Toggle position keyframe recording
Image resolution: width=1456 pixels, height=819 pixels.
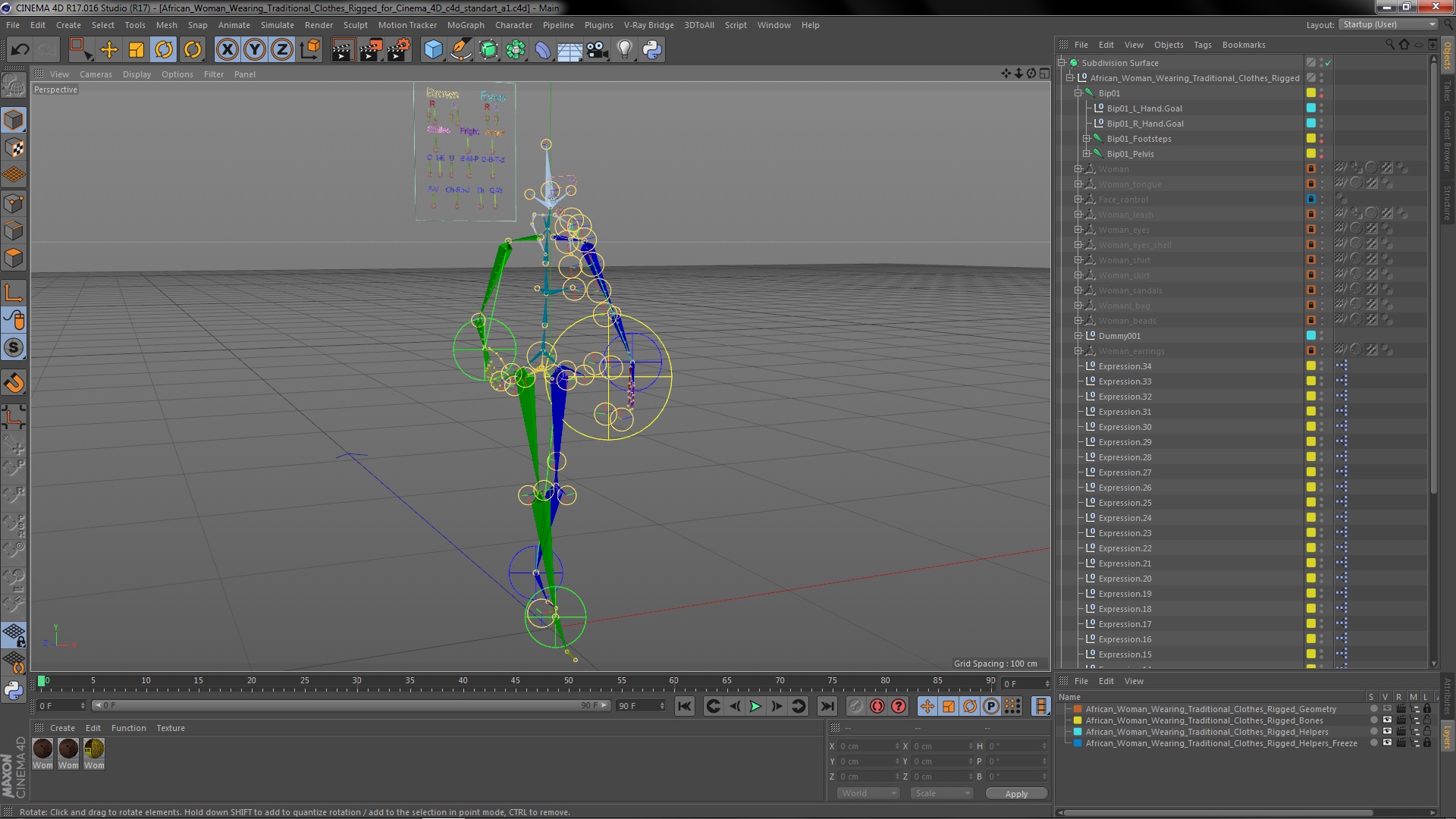coord(927,707)
